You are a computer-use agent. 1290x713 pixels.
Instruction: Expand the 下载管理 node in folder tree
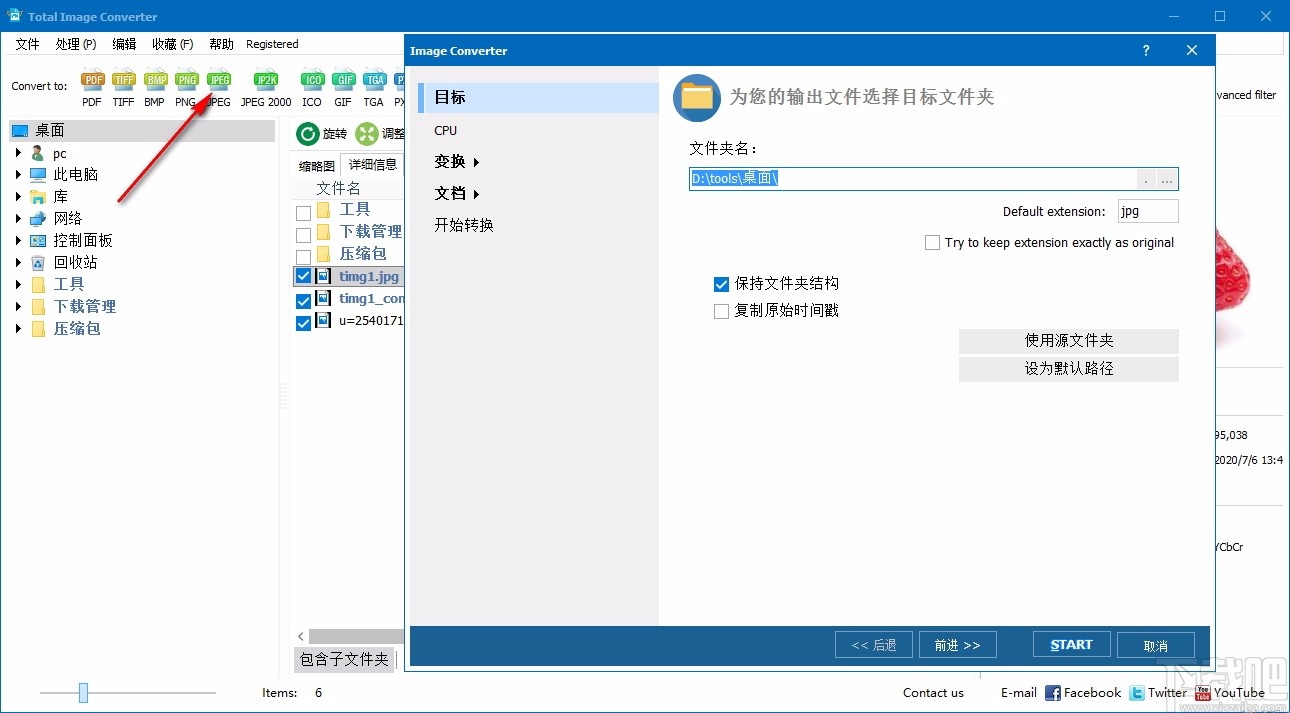(18, 306)
